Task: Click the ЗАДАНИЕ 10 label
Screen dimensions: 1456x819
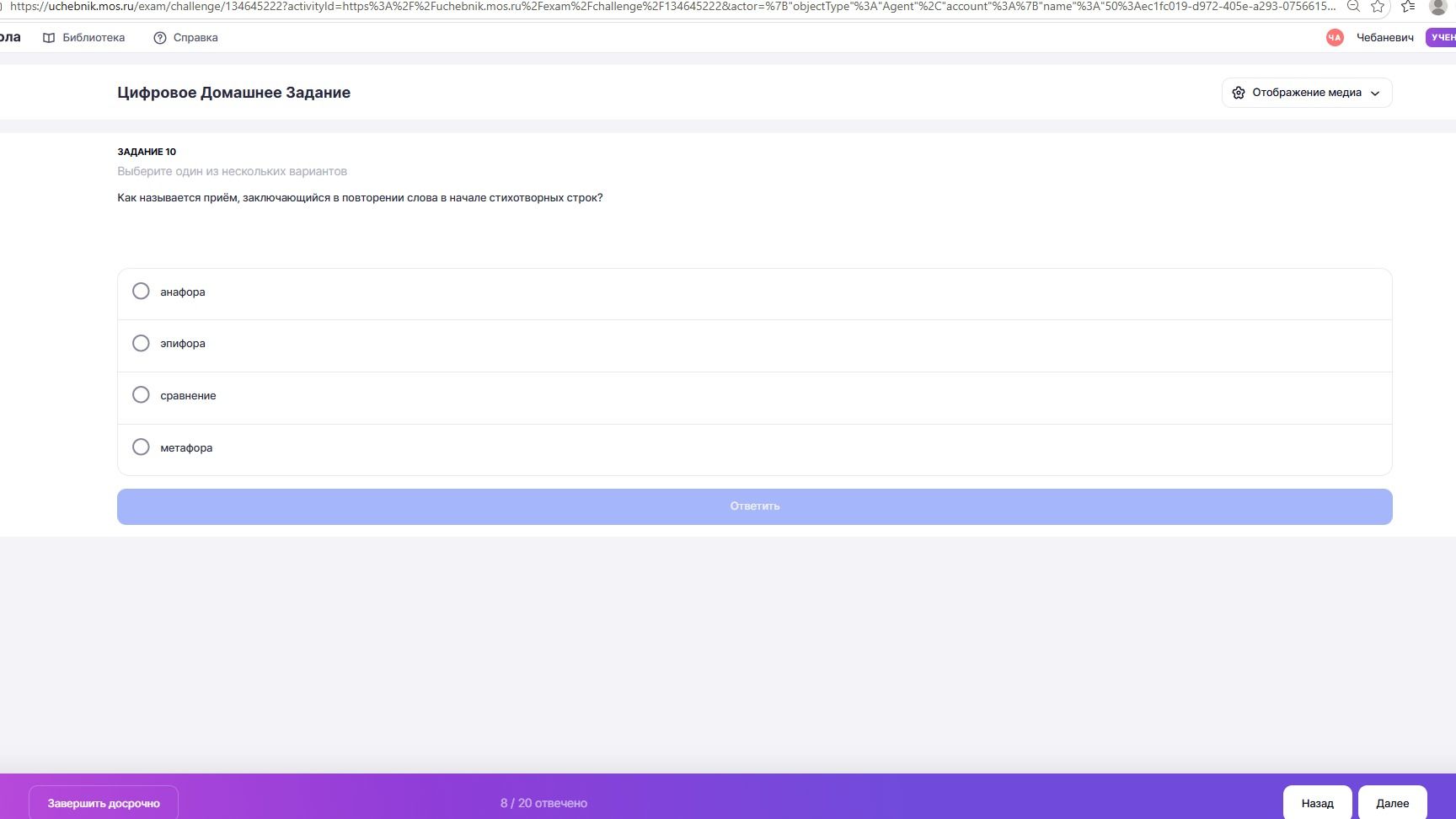Action: pos(147,152)
